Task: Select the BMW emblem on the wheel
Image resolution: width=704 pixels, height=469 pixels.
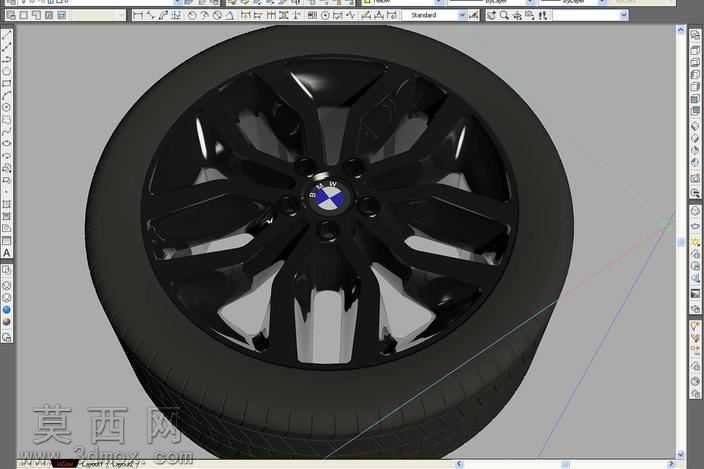Action: coord(331,196)
